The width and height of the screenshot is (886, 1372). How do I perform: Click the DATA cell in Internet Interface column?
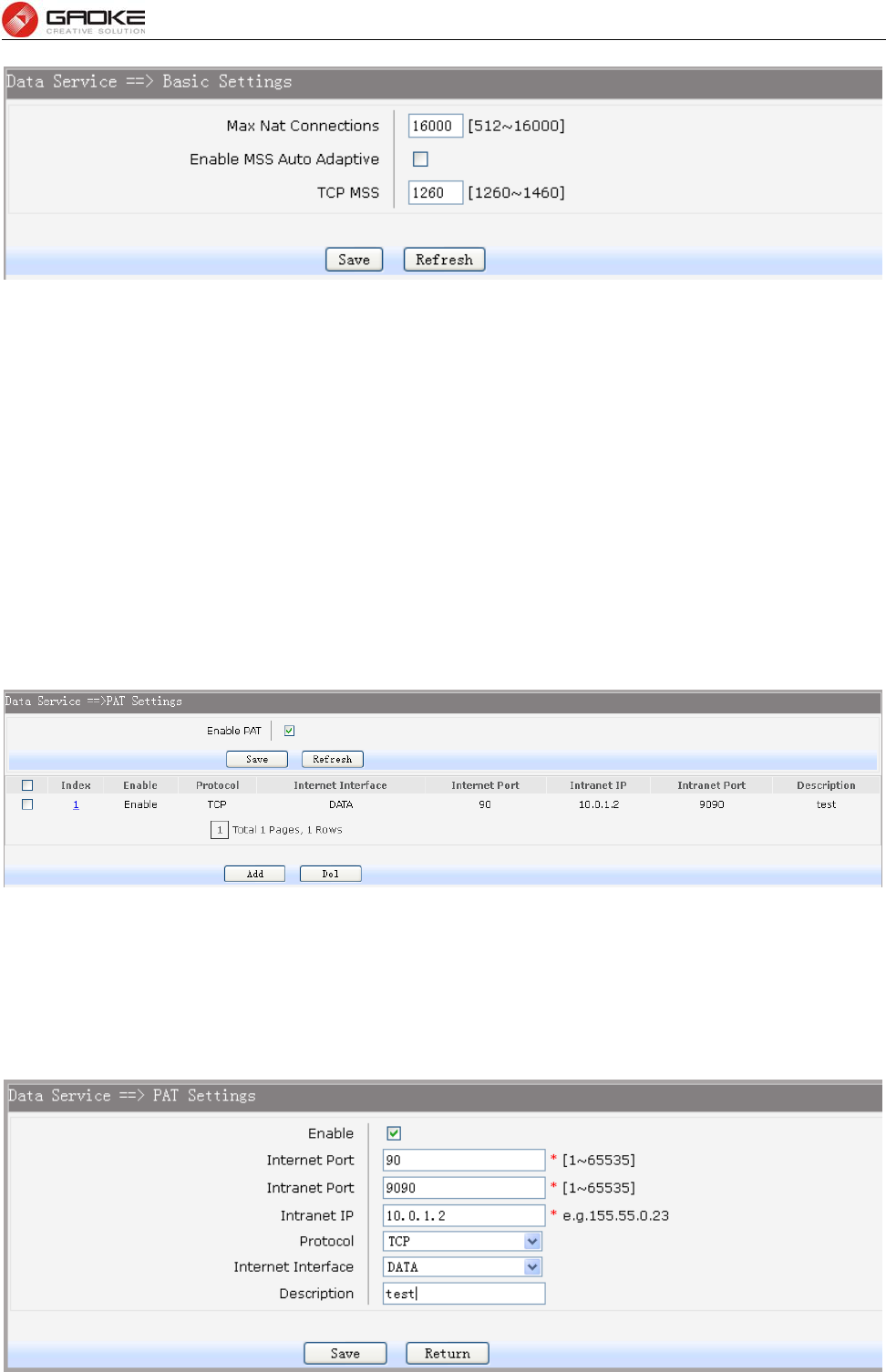click(x=341, y=804)
